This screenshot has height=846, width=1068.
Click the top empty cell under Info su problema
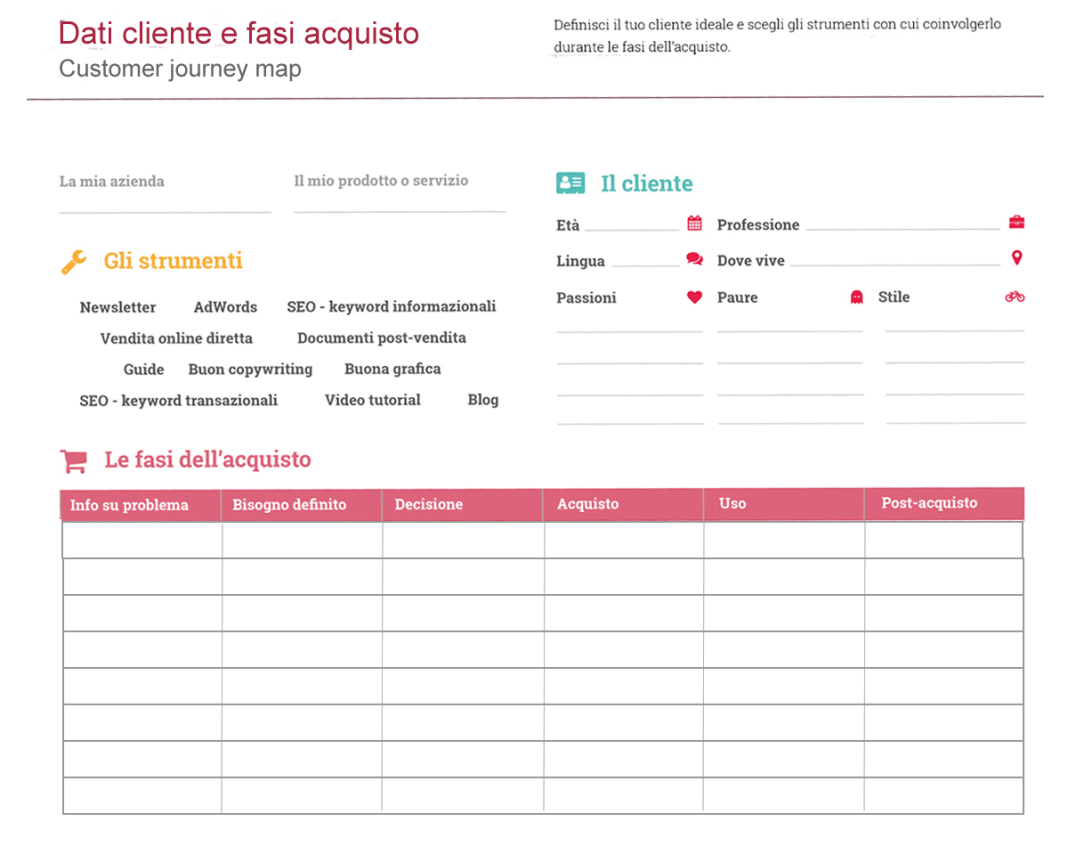(x=142, y=540)
